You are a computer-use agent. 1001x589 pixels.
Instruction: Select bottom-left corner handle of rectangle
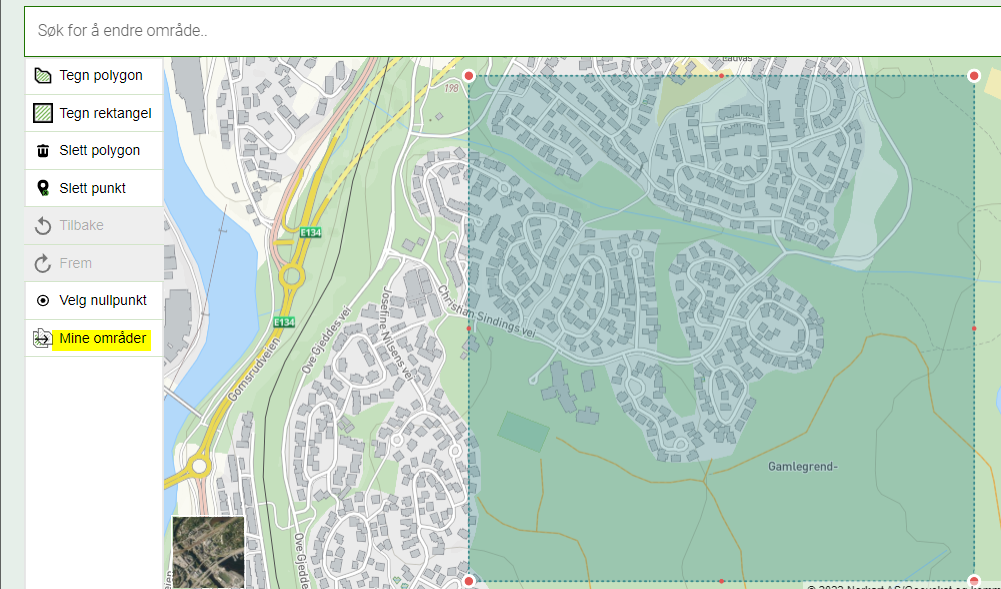[x=469, y=581]
